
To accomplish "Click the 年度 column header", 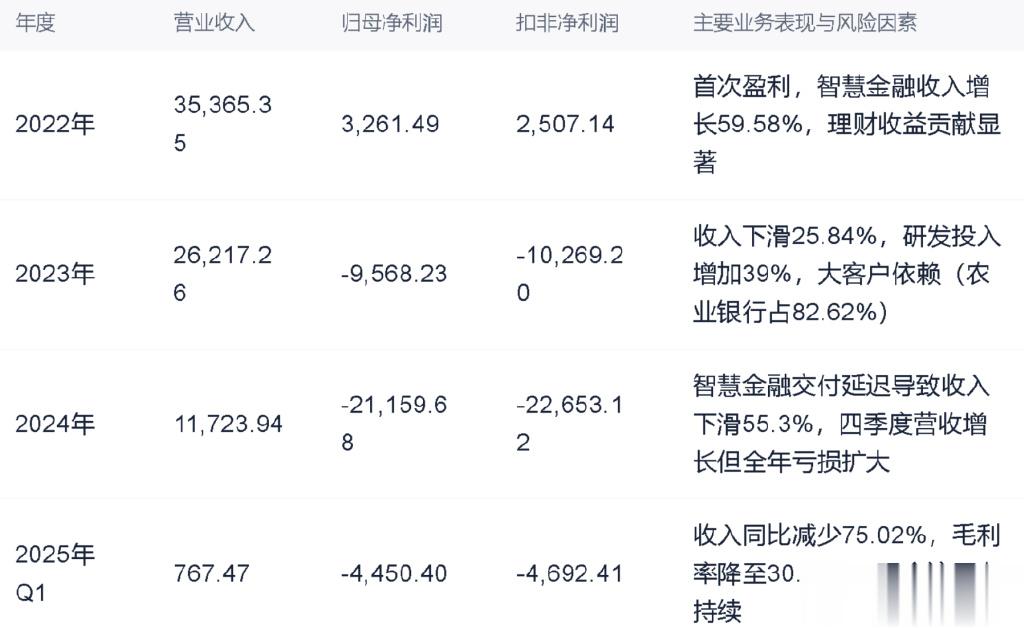I will point(35,23).
